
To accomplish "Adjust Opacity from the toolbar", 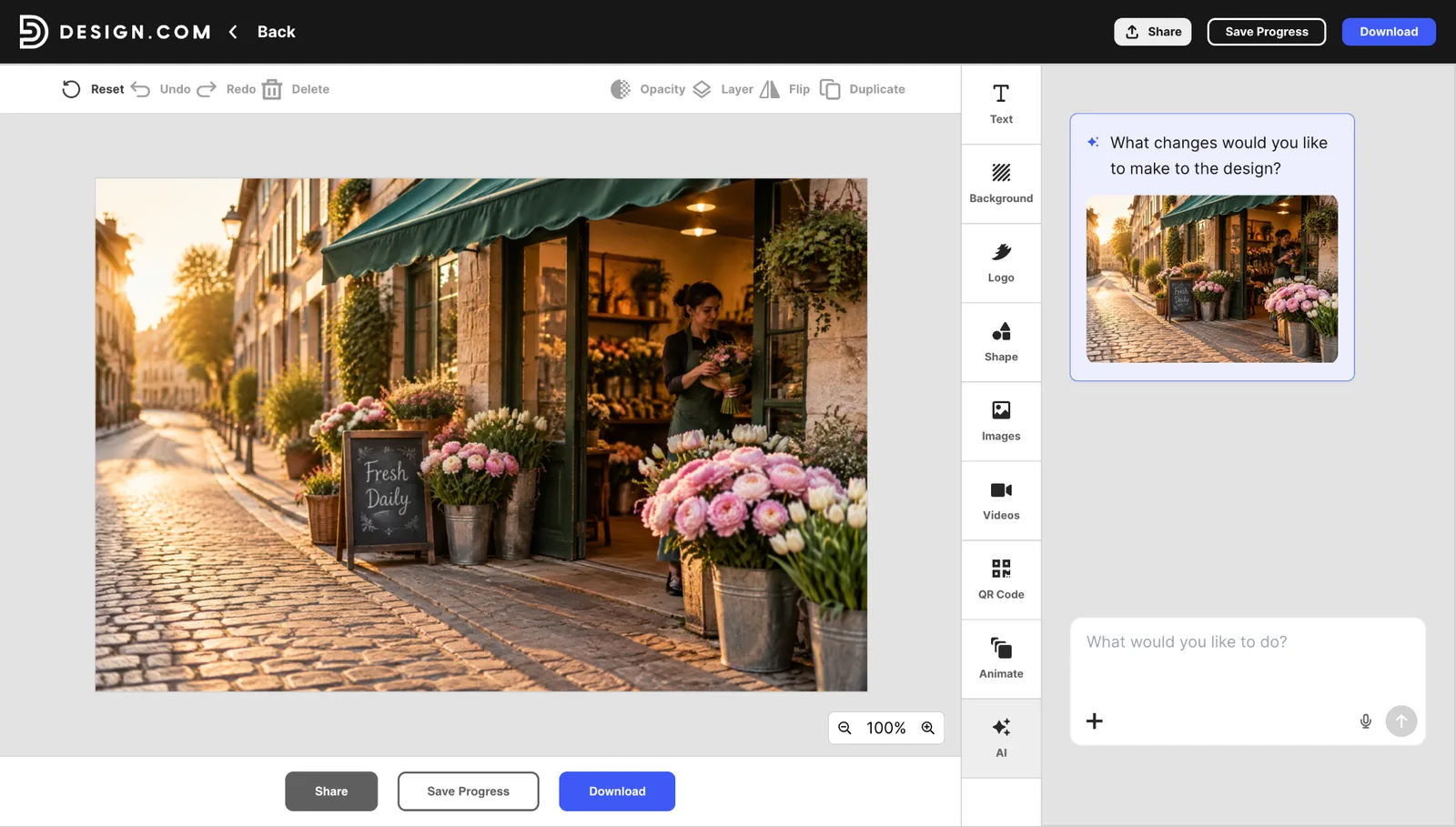I will tap(648, 89).
